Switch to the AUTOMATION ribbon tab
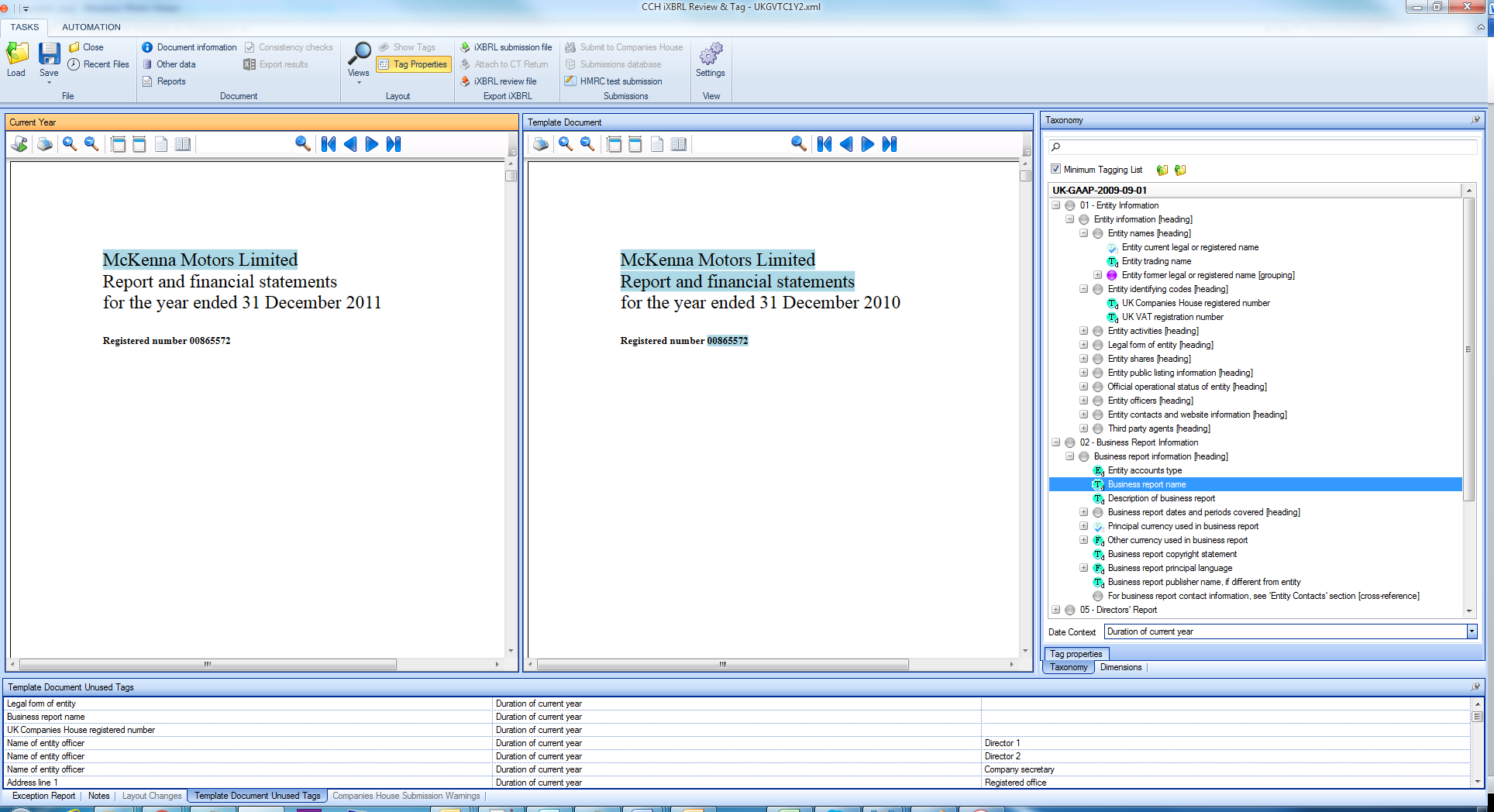Image resolution: width=1494 pixels, height=812 pixels. (91, 27)
